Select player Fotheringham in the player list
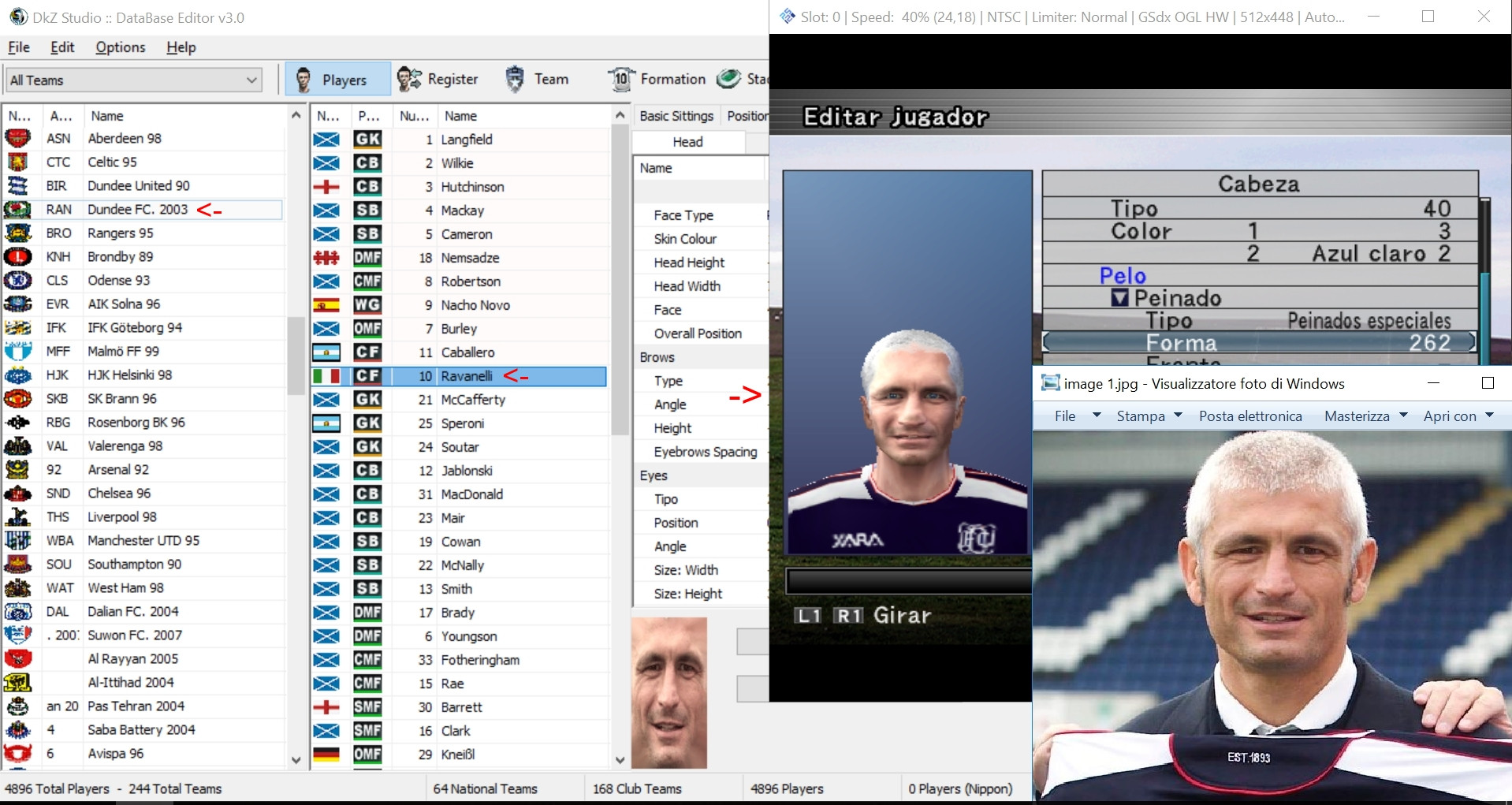The image size is (1512, 805). pyautogui.click(x=459, y=660)
